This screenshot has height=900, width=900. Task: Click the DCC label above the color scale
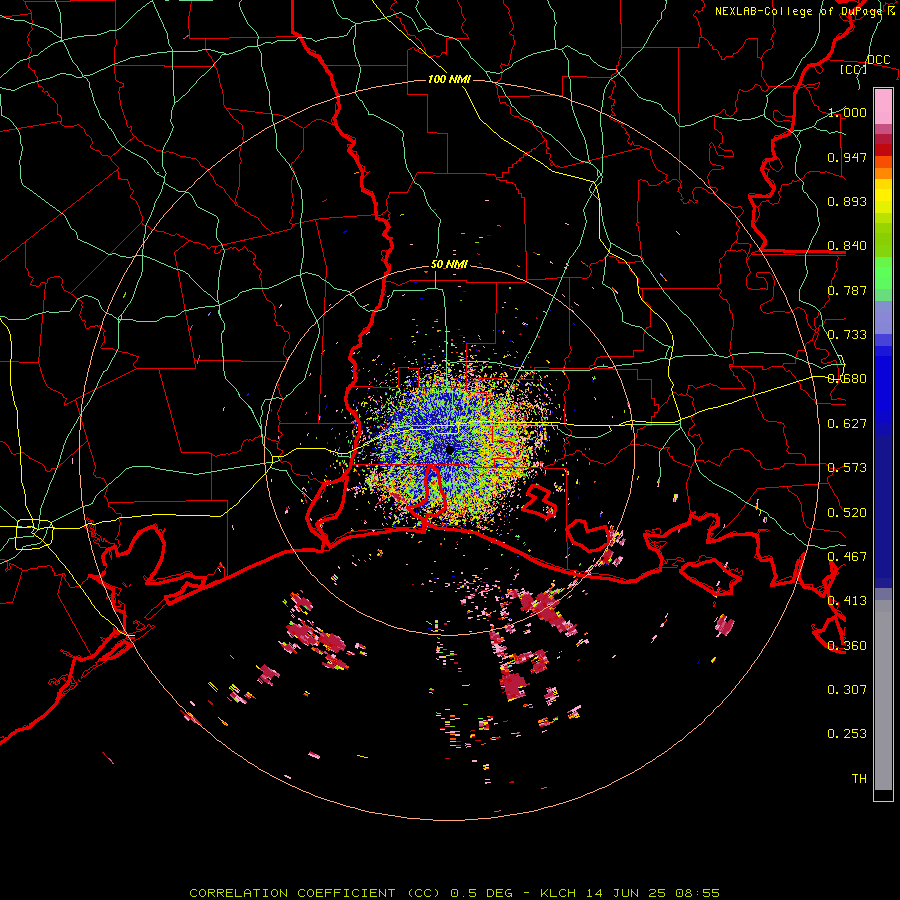pos(878,60)
